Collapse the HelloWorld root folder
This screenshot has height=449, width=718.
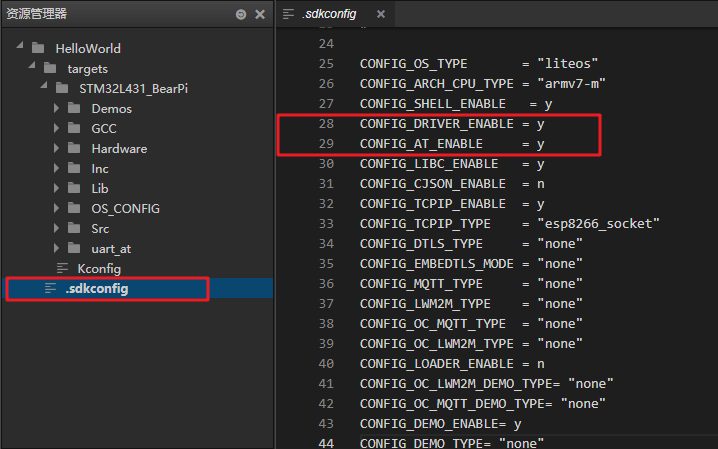[20, 45]
